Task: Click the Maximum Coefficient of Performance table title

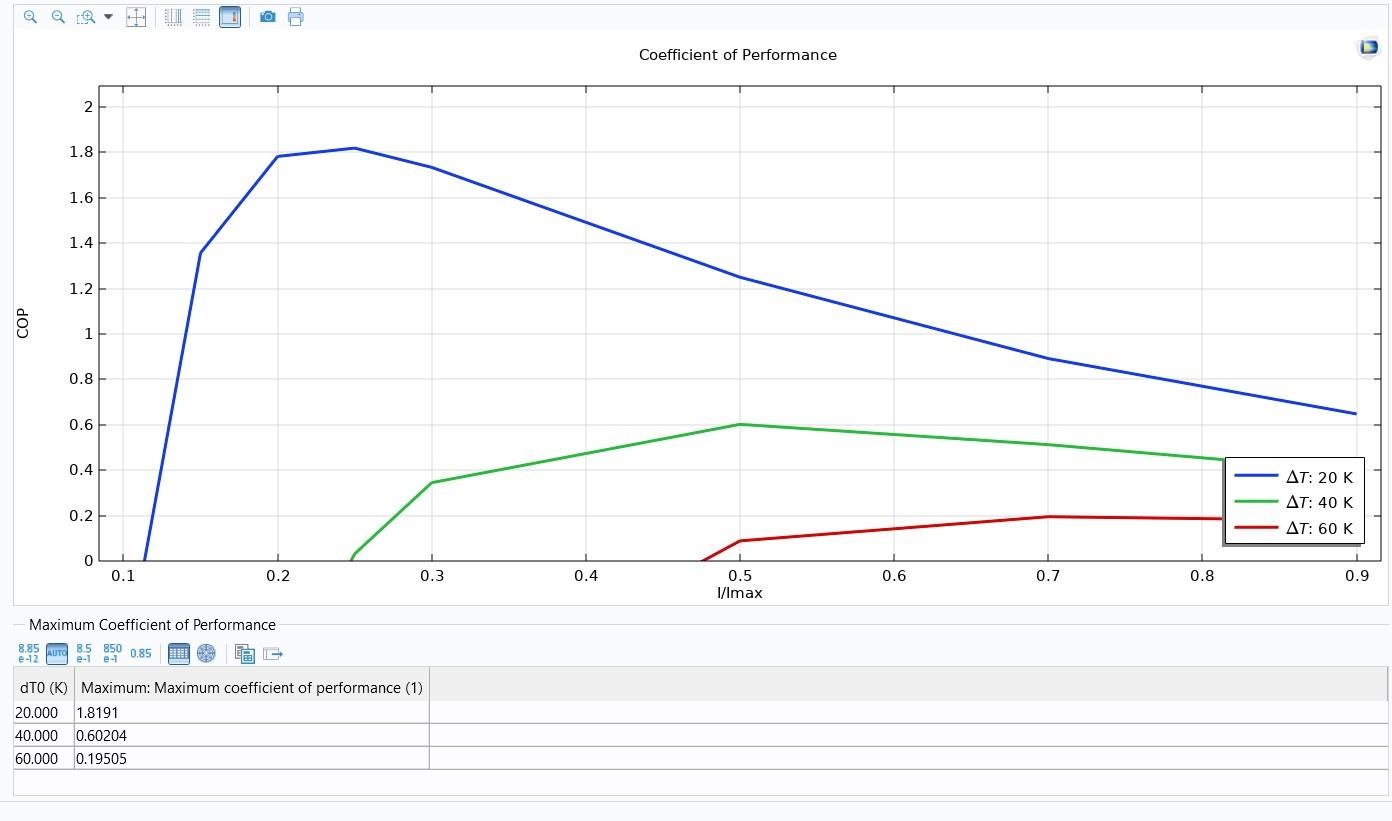Action: [x=152, y=625]
